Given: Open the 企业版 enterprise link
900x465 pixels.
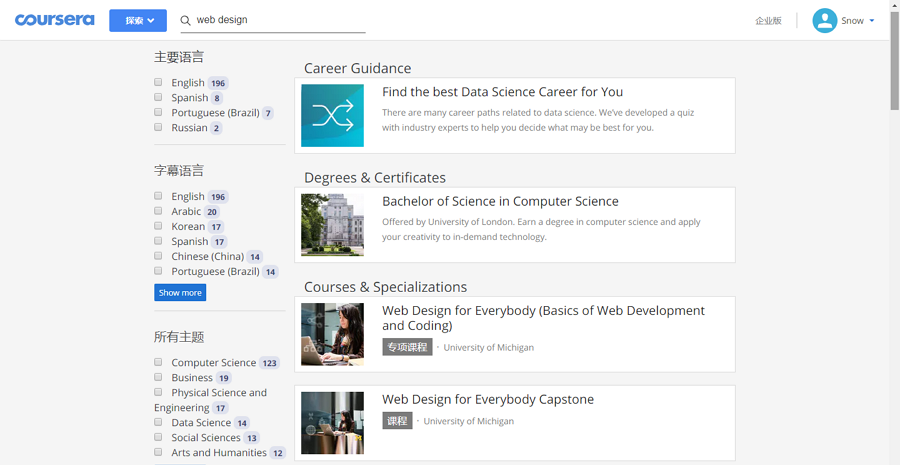Looking at the screenshot, I should pos(768,21).
